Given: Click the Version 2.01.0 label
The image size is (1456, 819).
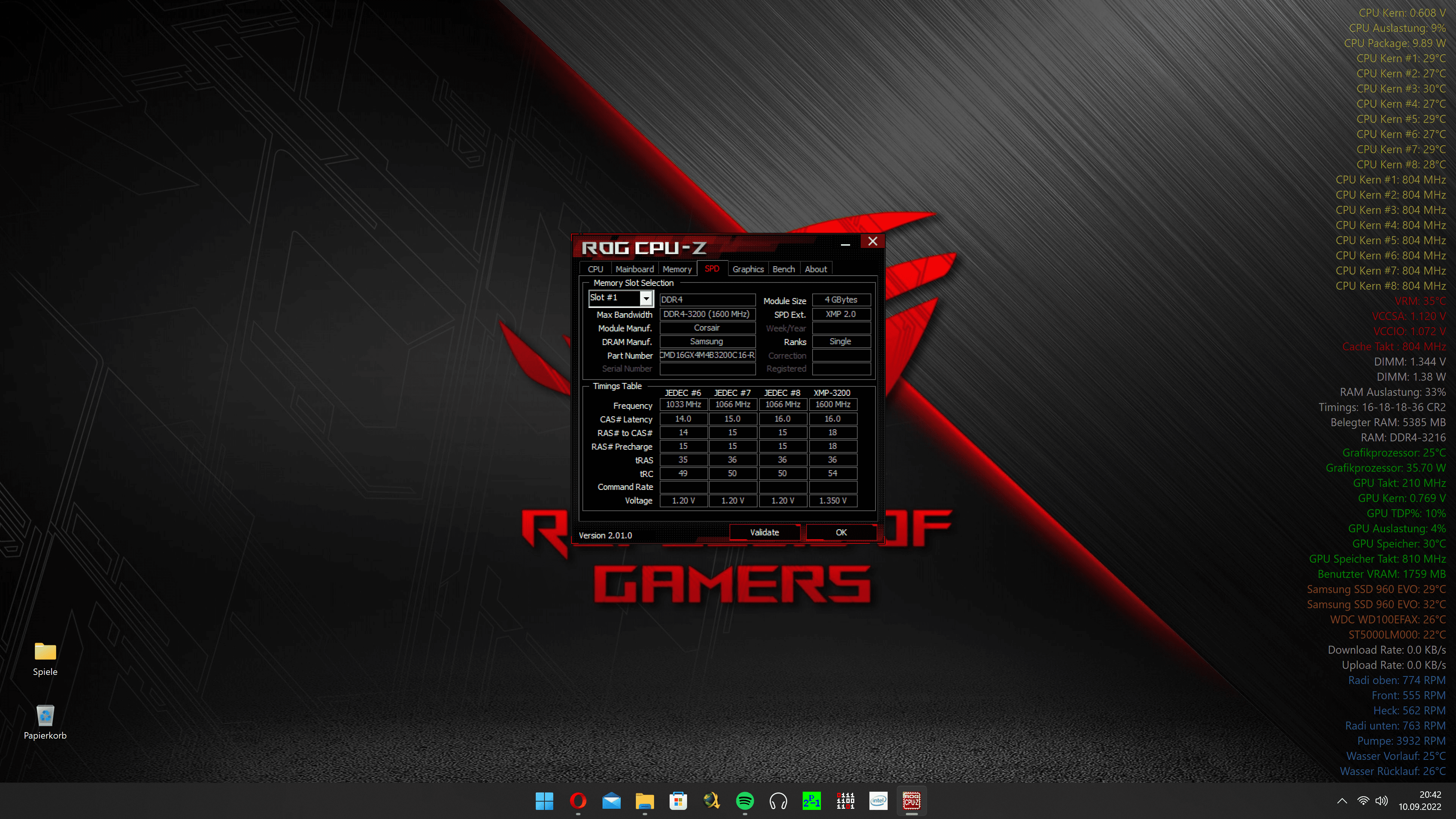Looking at the screenshot, I should tap(606, 535).
